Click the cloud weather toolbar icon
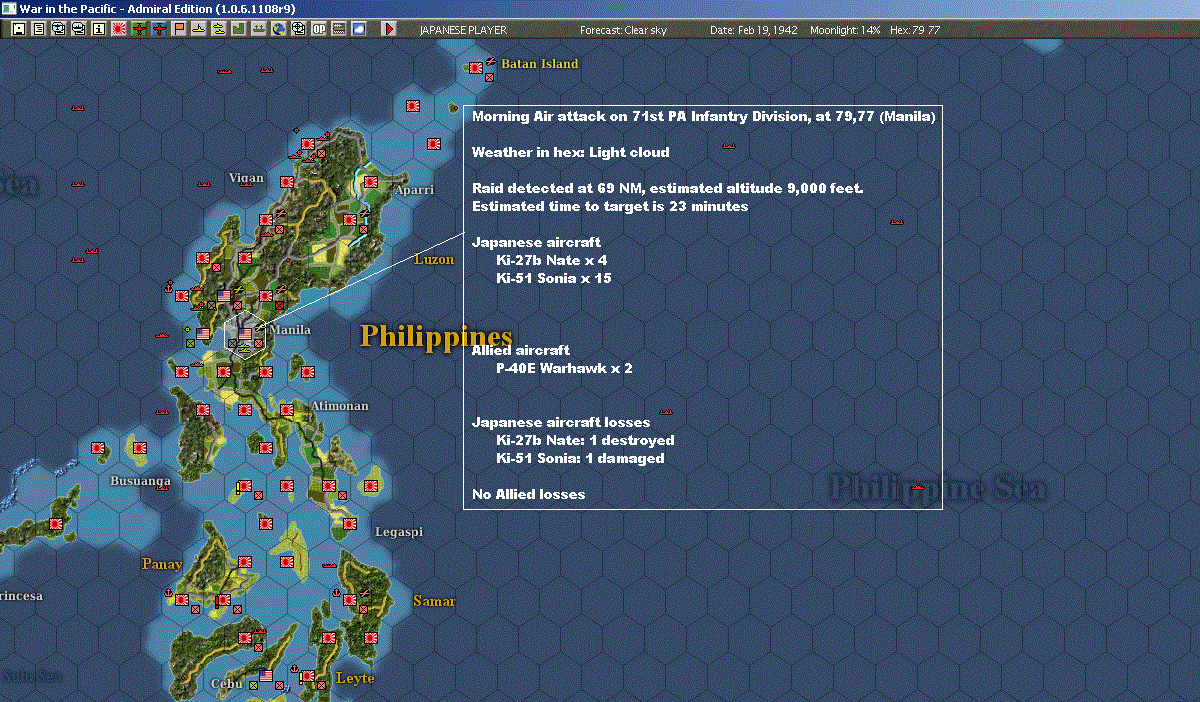Screen dimensions: 1200x702 pos(358,29)
